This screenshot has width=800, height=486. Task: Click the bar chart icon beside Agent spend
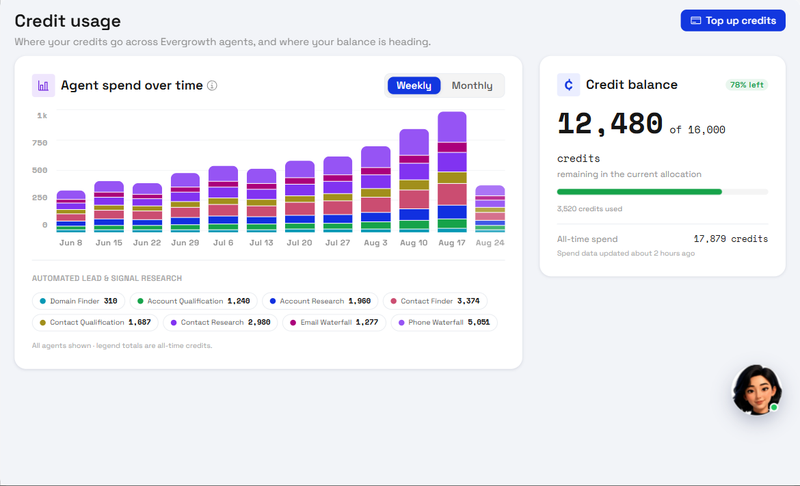point(43,86)
